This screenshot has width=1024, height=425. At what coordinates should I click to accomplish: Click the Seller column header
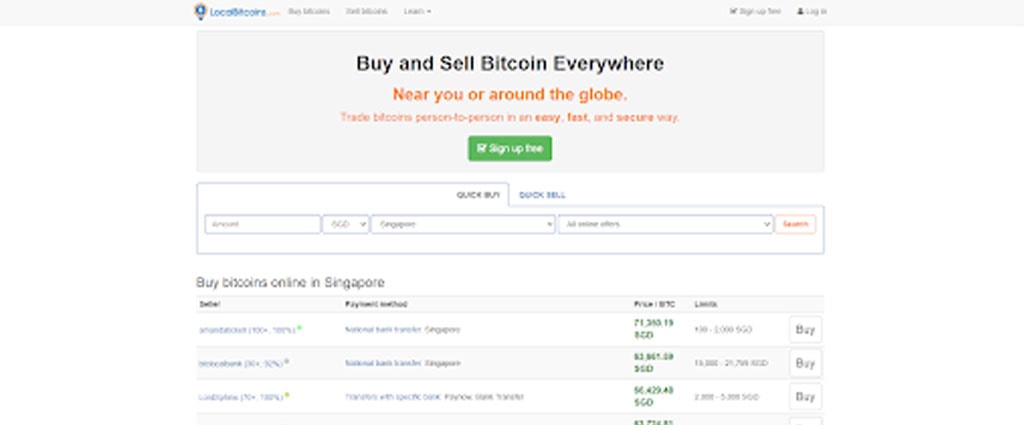click(210, 304)
